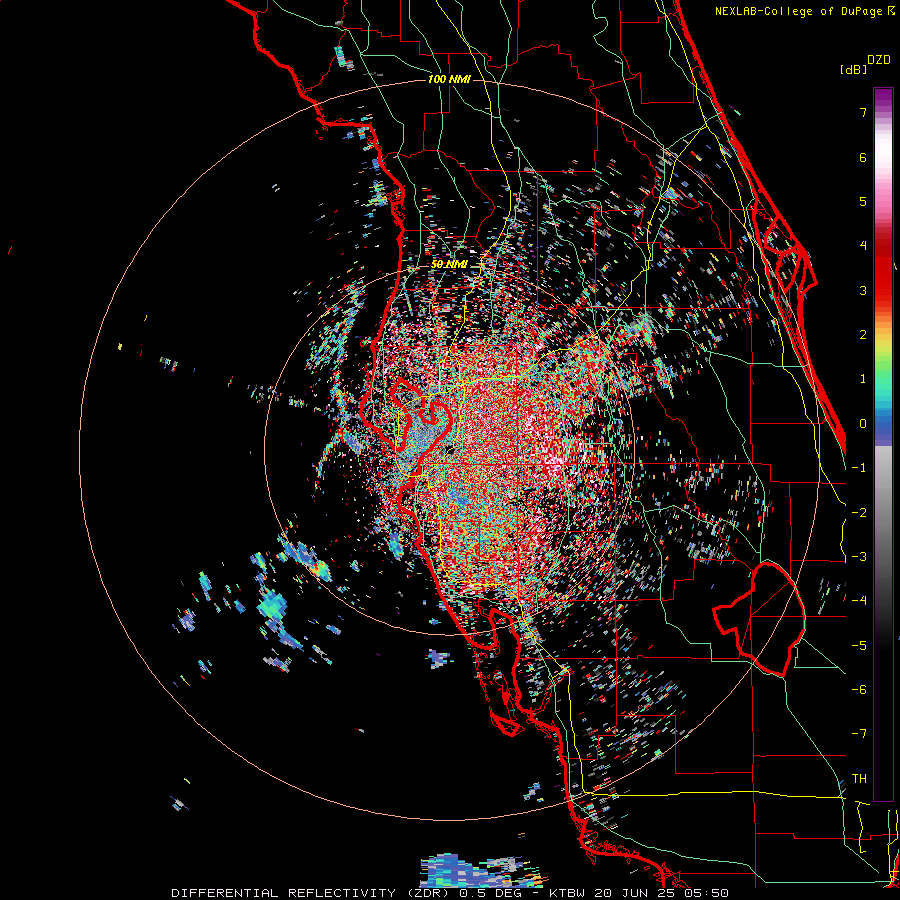Click the "05:50" timestamp
900x900 pixels.
[707, 893]
